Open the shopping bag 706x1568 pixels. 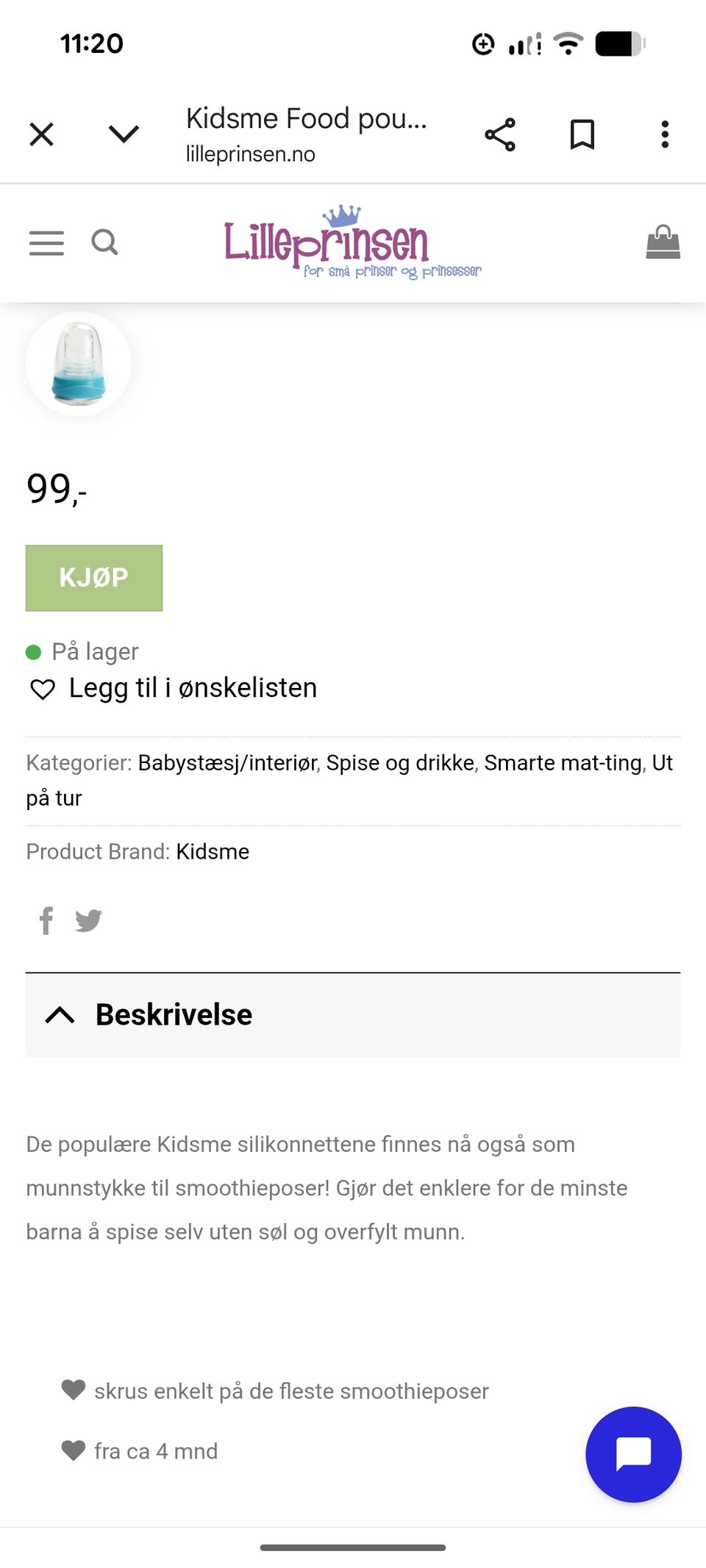coord(663,243)
